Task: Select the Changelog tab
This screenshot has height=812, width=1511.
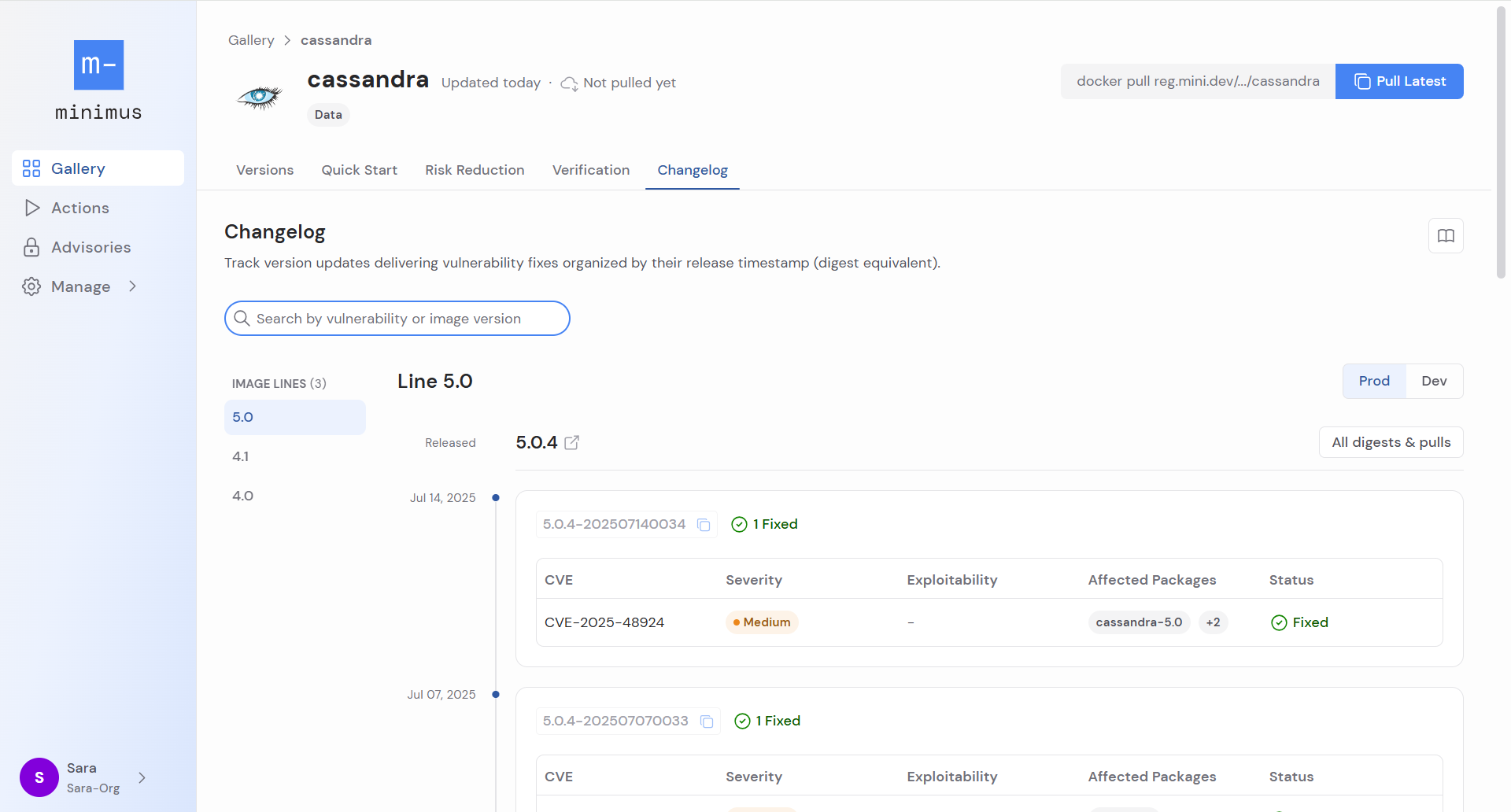Action: 693,170
